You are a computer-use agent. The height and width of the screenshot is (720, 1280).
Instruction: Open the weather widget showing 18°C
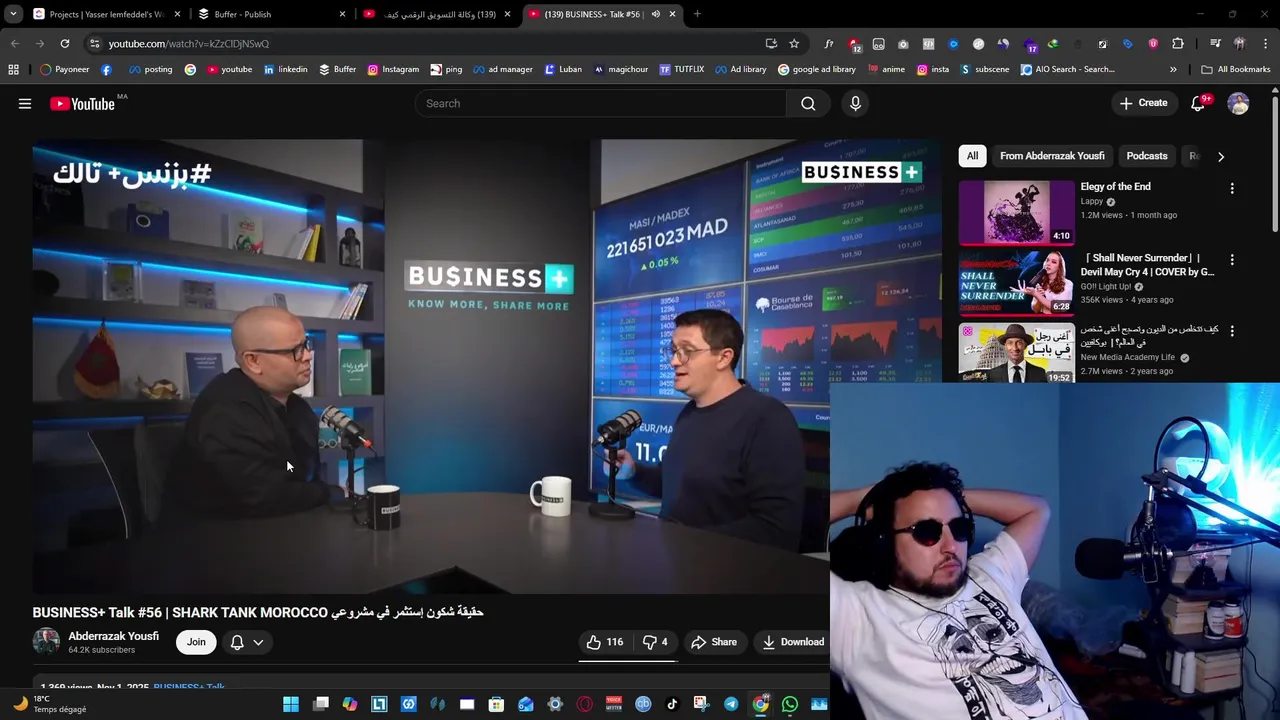[x=50, y=704]
